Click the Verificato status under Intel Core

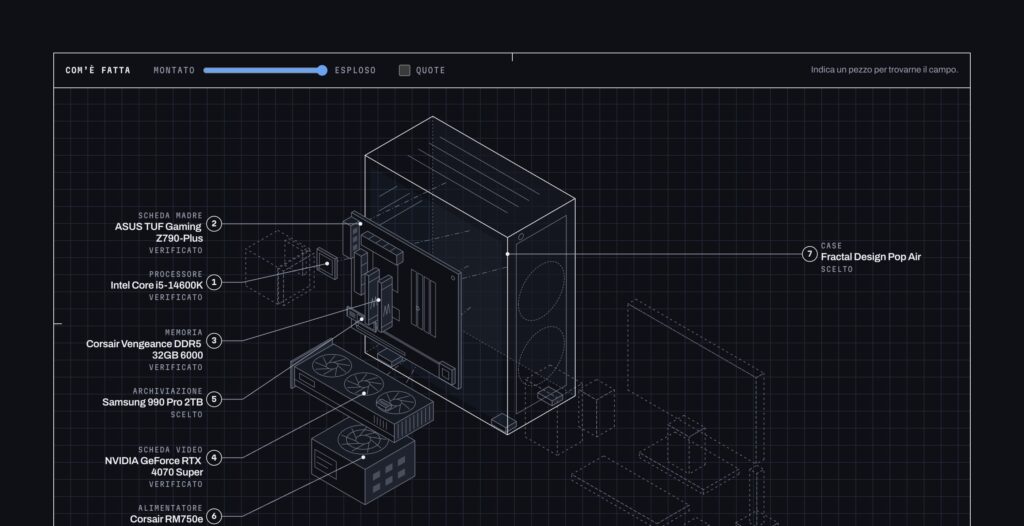coord(176,297)
